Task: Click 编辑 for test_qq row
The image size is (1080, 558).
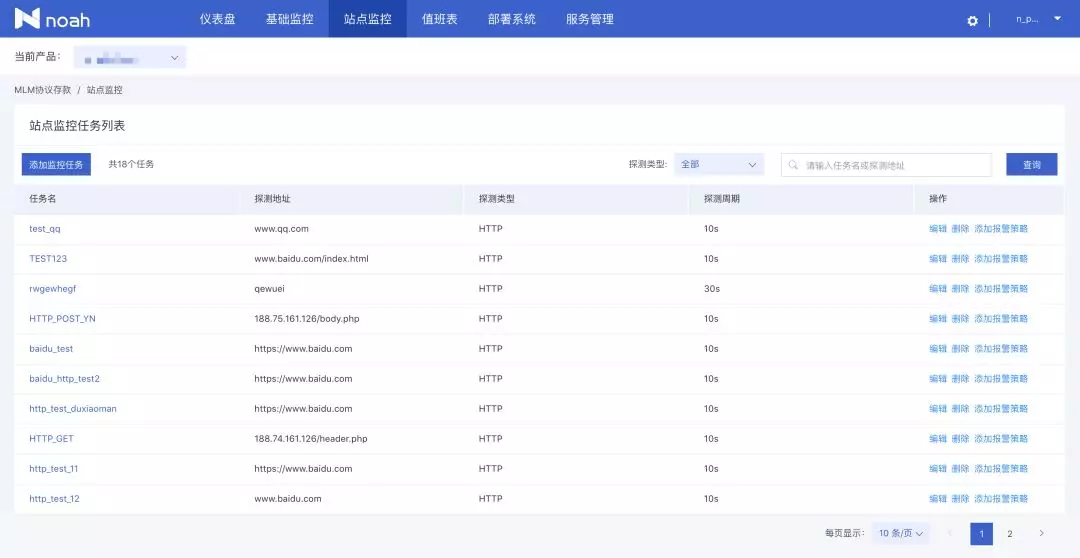Action: tap(938, 229)
